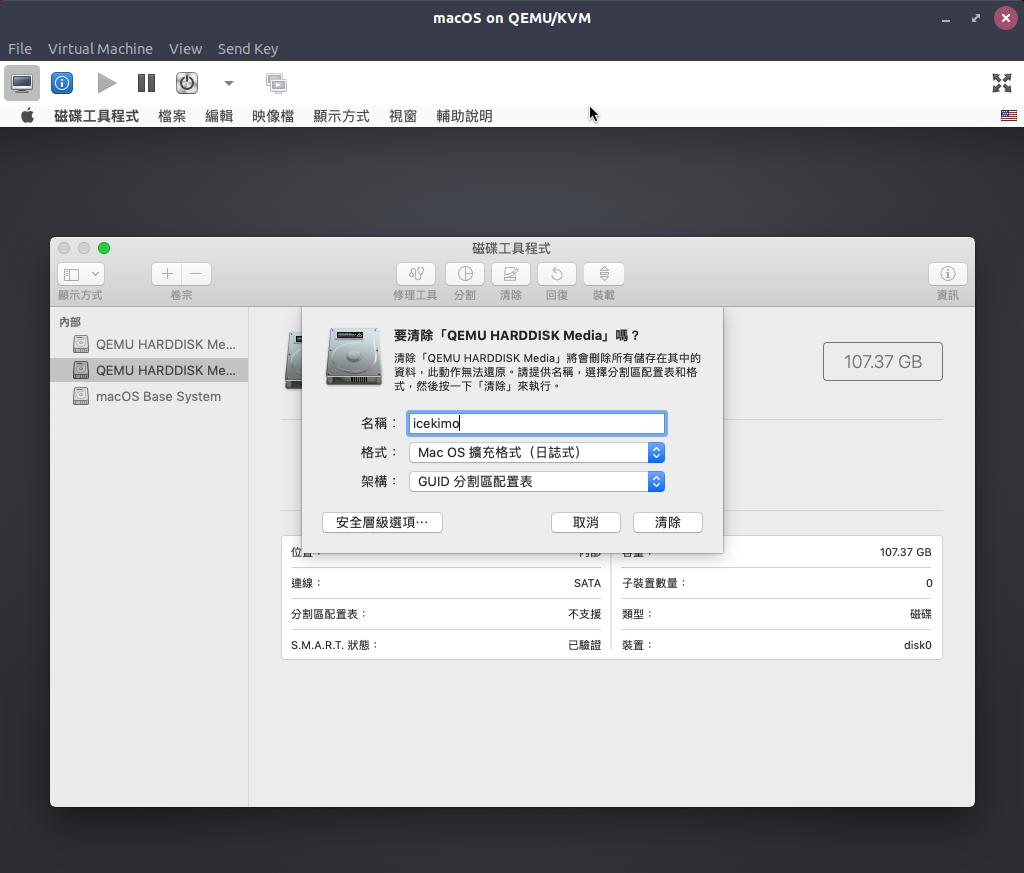This screenshot has width=1024, height=873.
Task: Select the first QEMU HARDDISK Media disk
Action: [x=150, y=344]
